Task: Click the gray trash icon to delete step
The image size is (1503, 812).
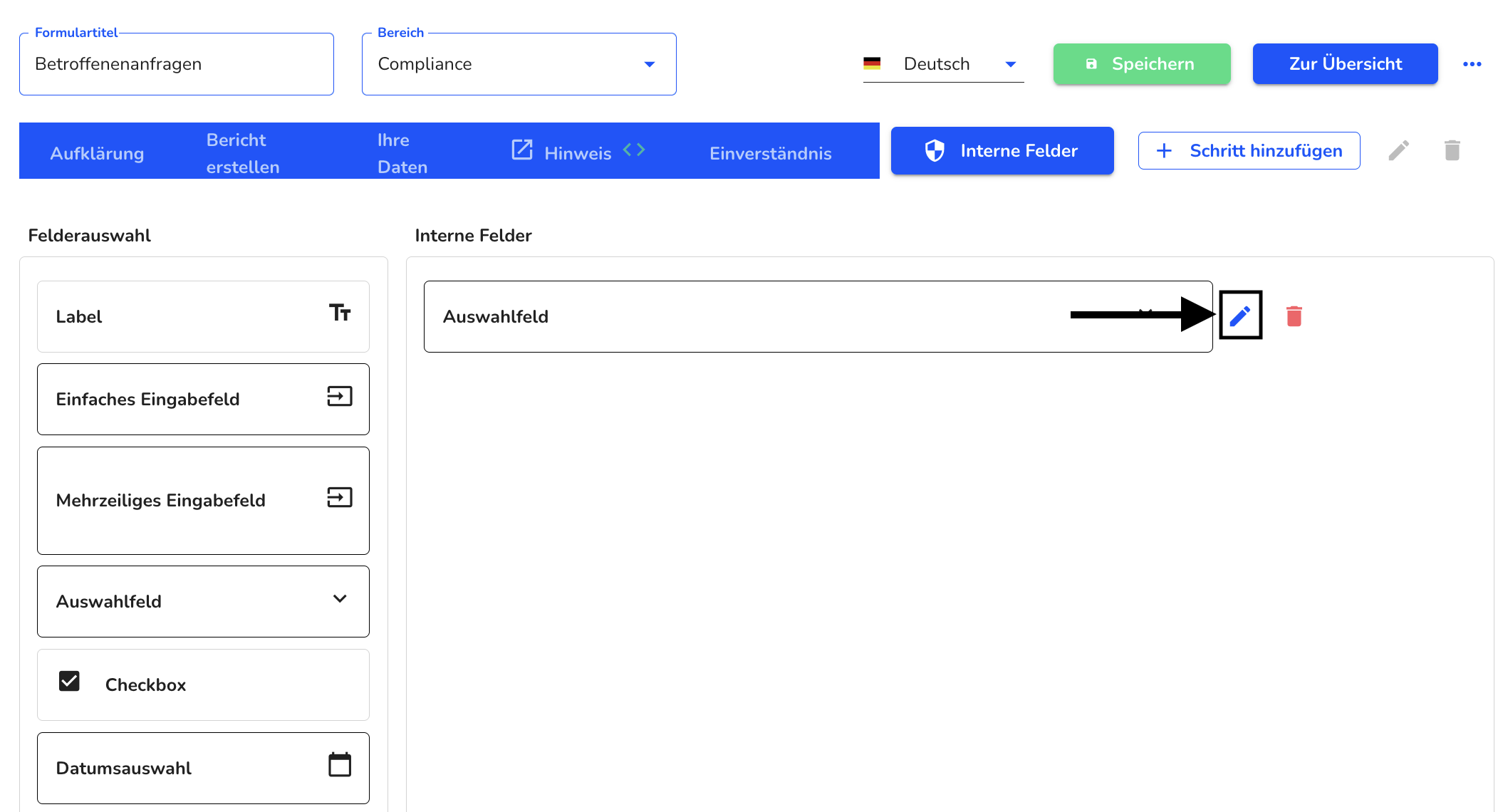Action: (x=1452, y=150)
